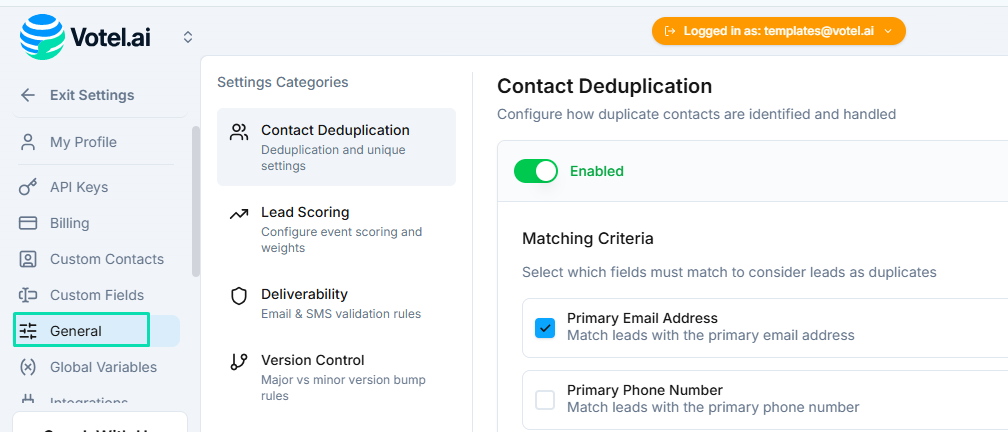Click the left sidebar scrollbar
1008x432 pixels.
click(196, 200)
